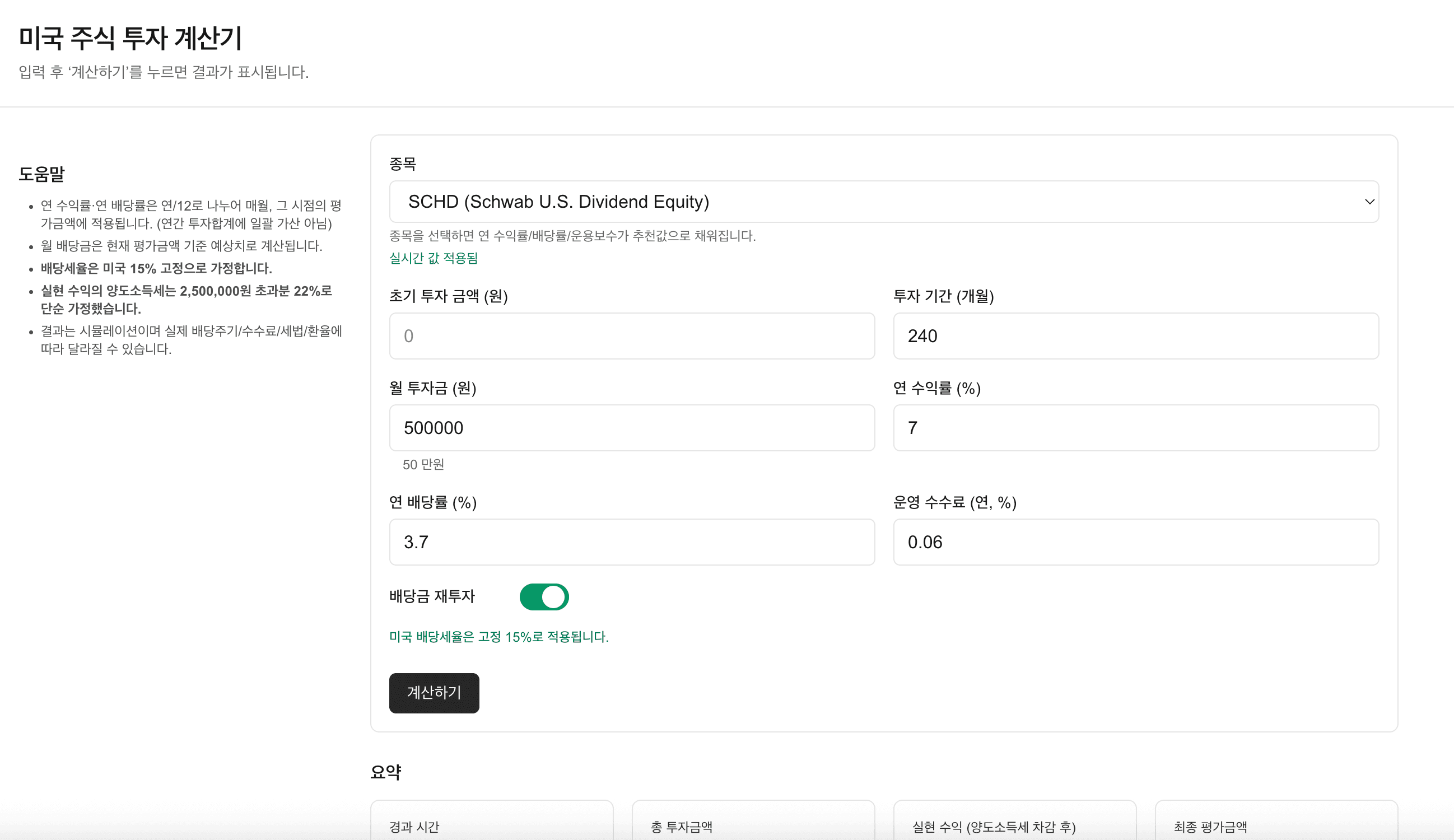Click the 연 배당률 field showing 3.7
Viewport: 1454px width, 840px height.
point(632,542)
